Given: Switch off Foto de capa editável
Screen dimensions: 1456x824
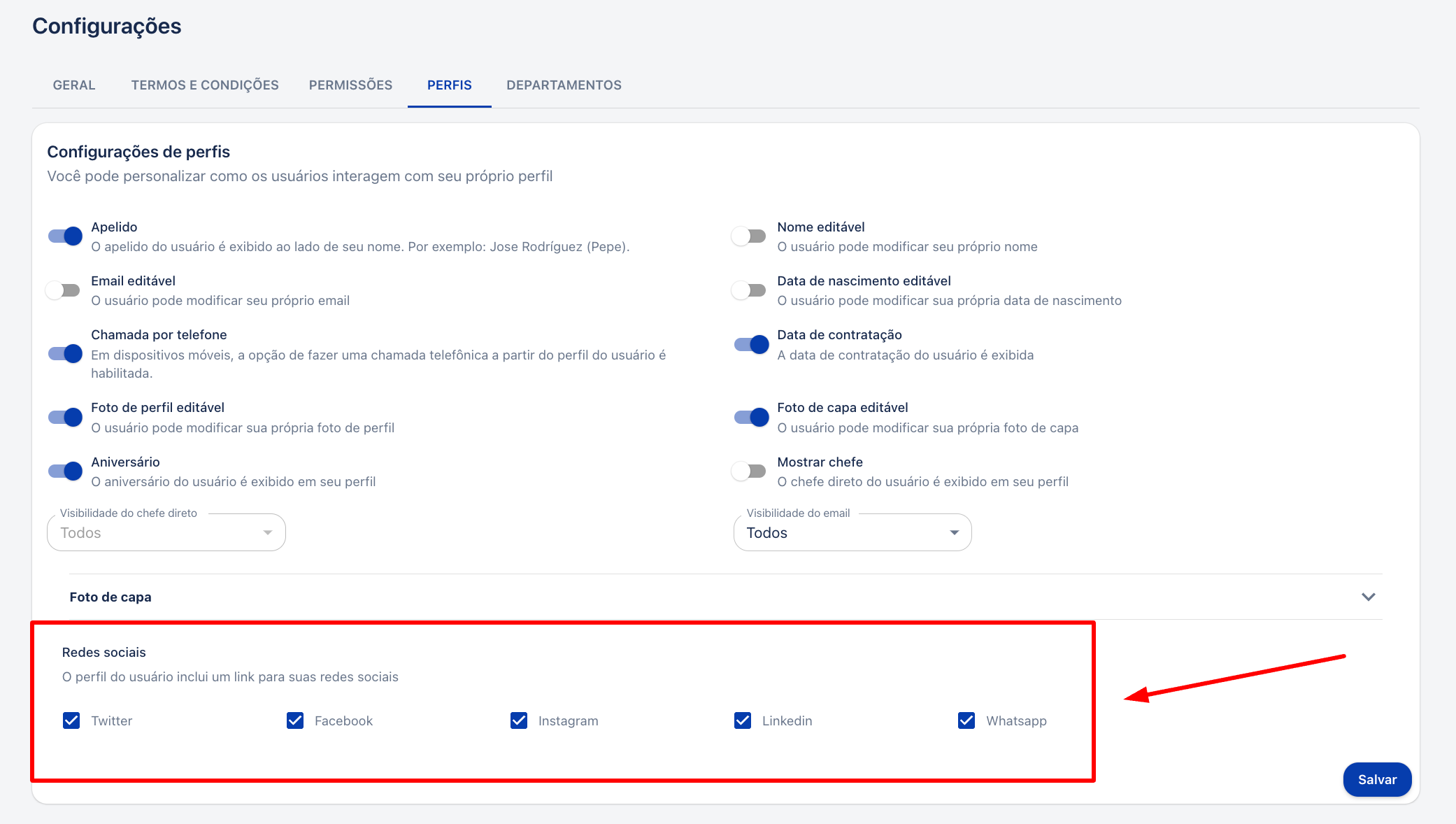Looking at the screenshot, I should point(752,418).
